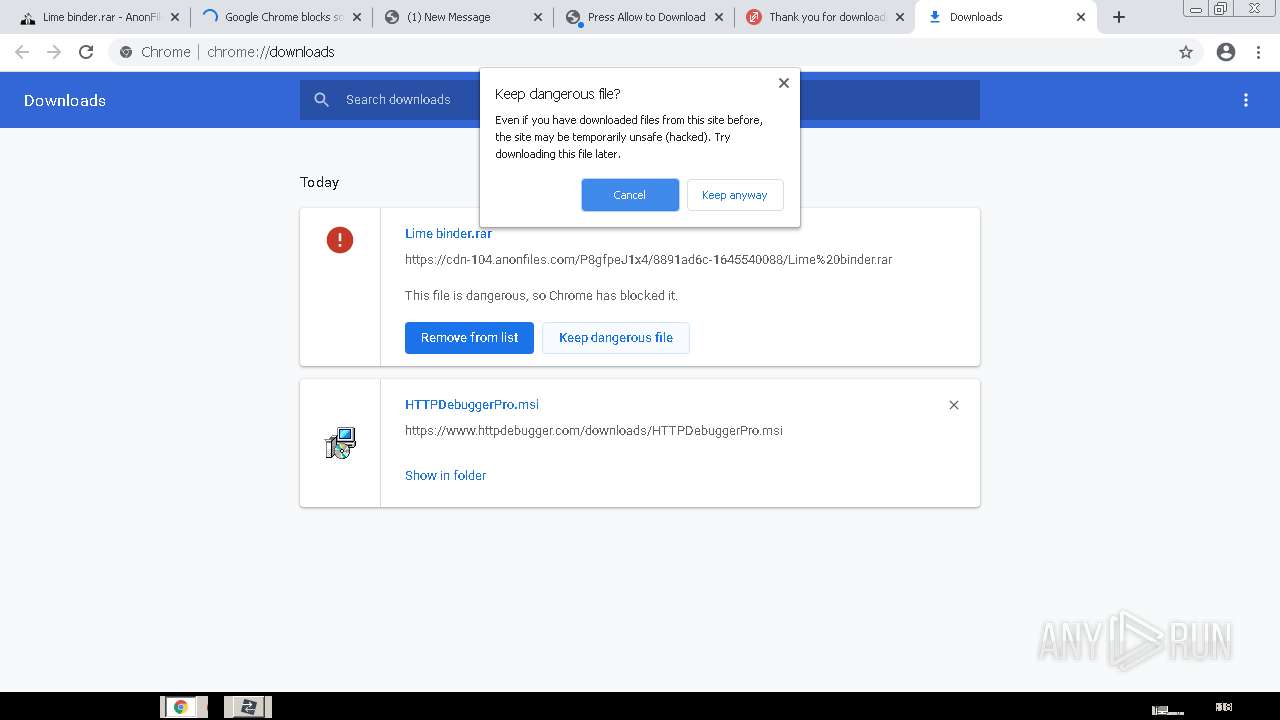Click Cancel in the dangerous file dialog

pyautogui.click(x=630, y=195)
